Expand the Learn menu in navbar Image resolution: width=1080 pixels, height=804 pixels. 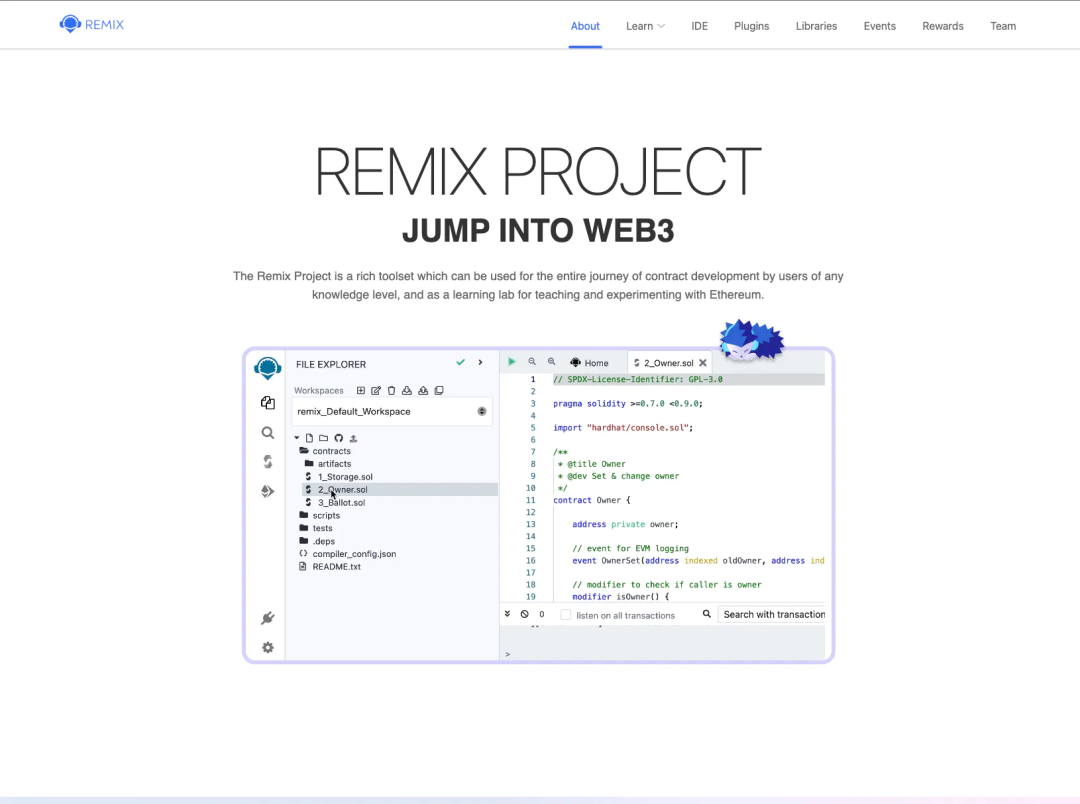point(645,26)
